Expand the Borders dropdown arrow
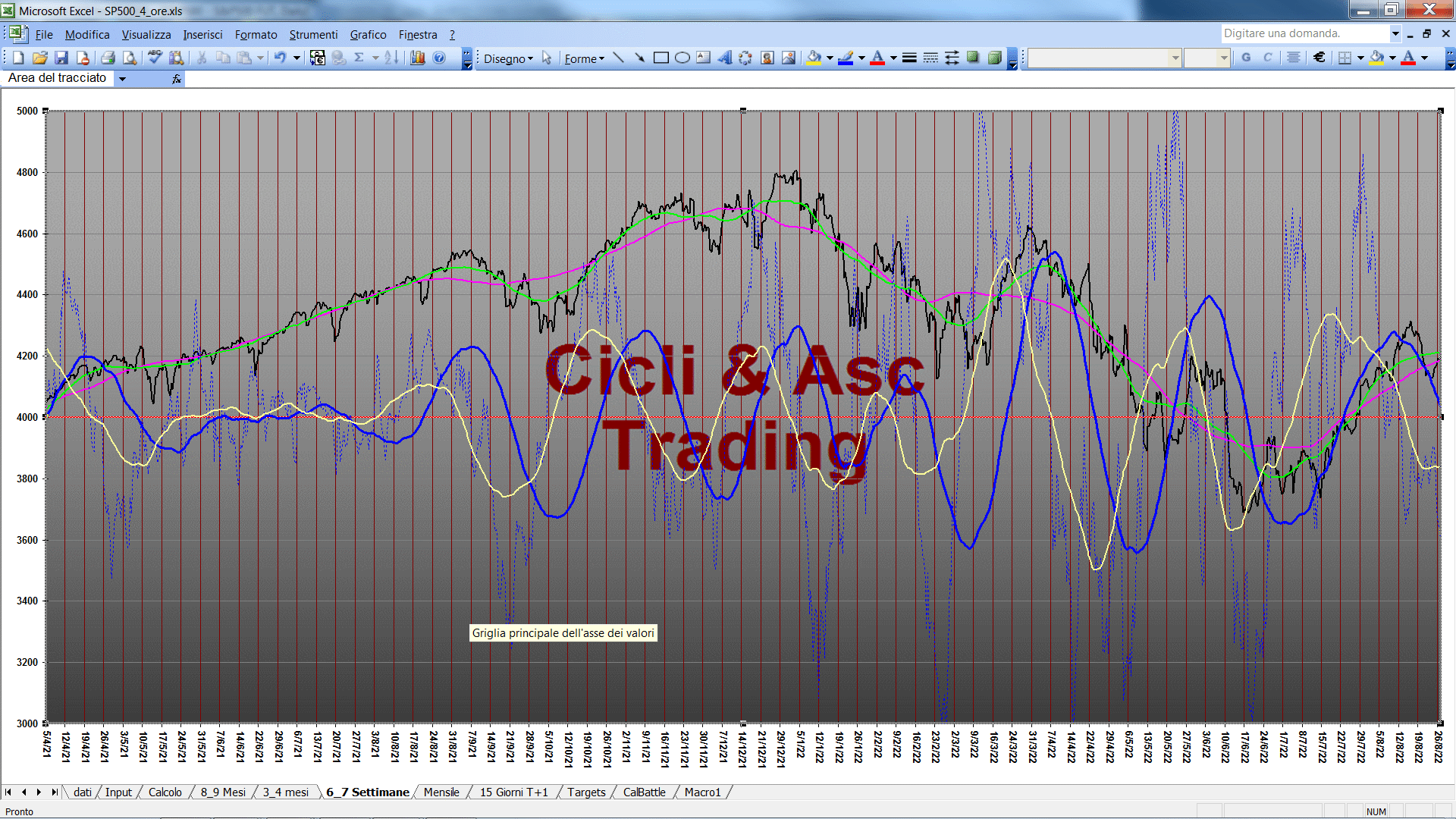The image size is (1456, 819). [x=1360, y=58]
